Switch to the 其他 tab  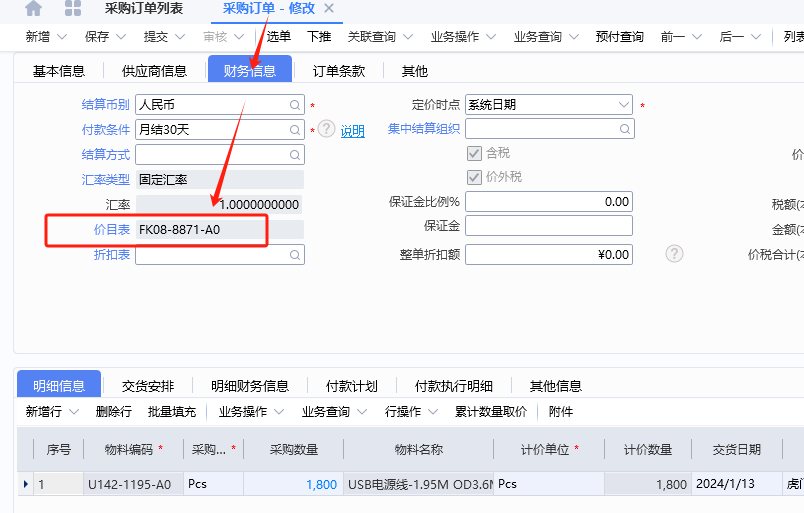pos(415,71)
